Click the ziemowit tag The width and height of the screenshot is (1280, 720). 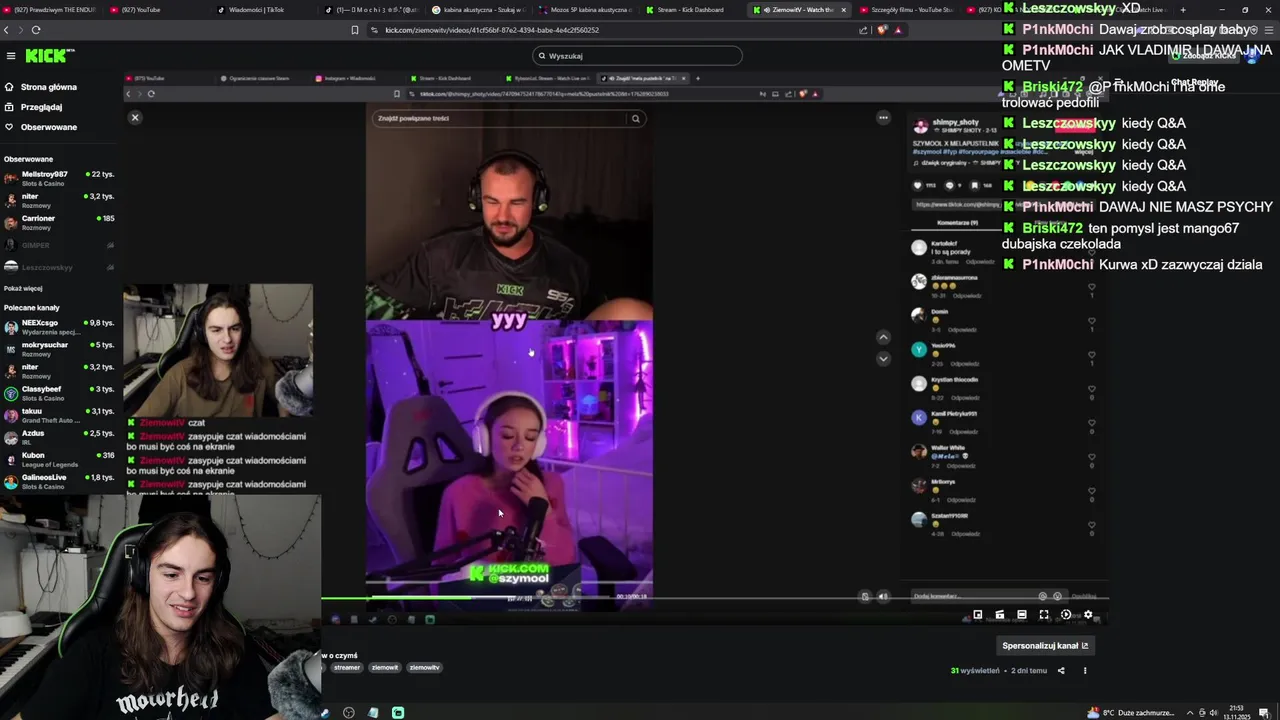tap(384, 668)
